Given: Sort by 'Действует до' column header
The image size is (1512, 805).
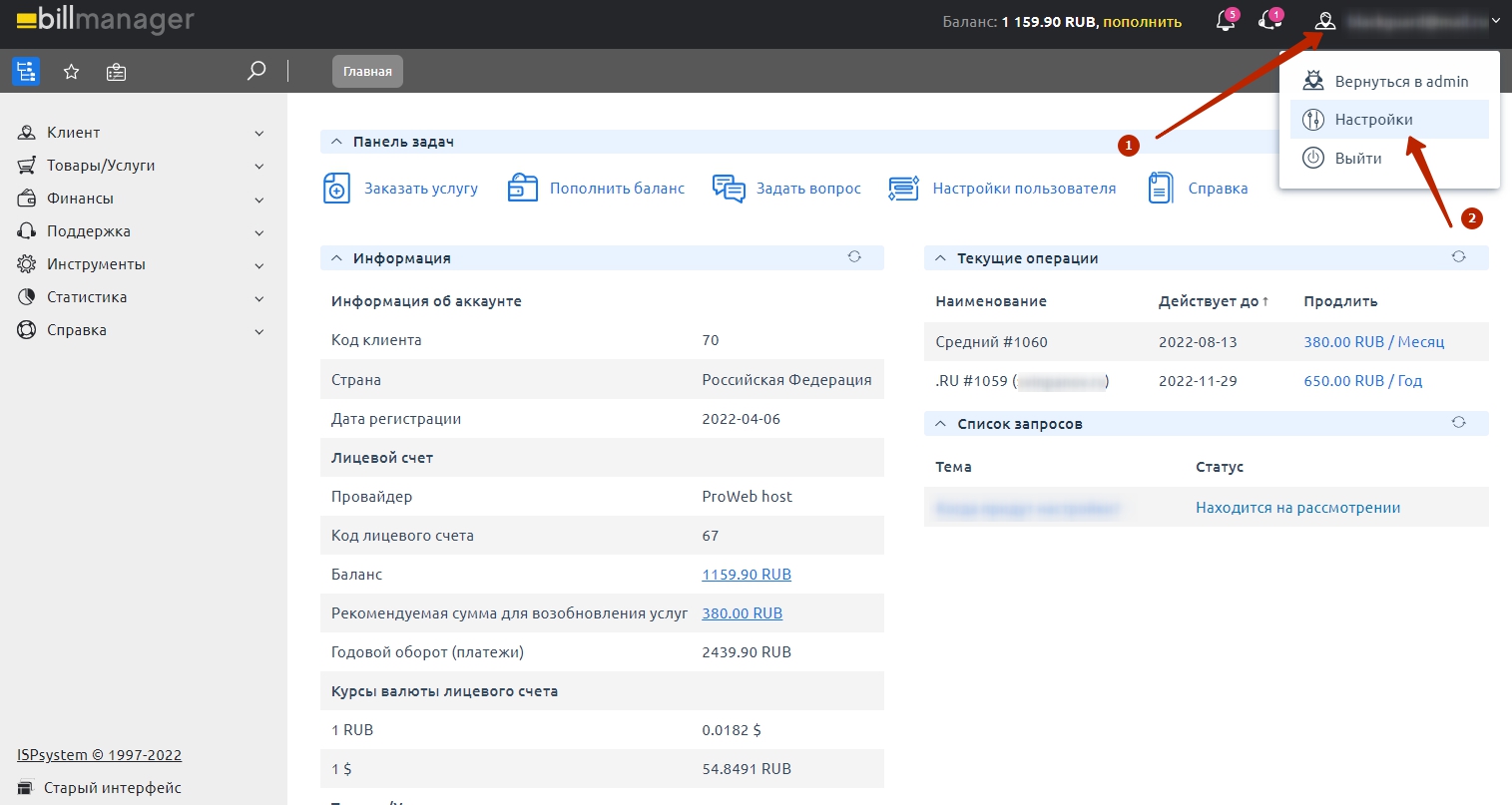Looking at the screenshot, I should pyautogui.click(x=1213, y=301).
